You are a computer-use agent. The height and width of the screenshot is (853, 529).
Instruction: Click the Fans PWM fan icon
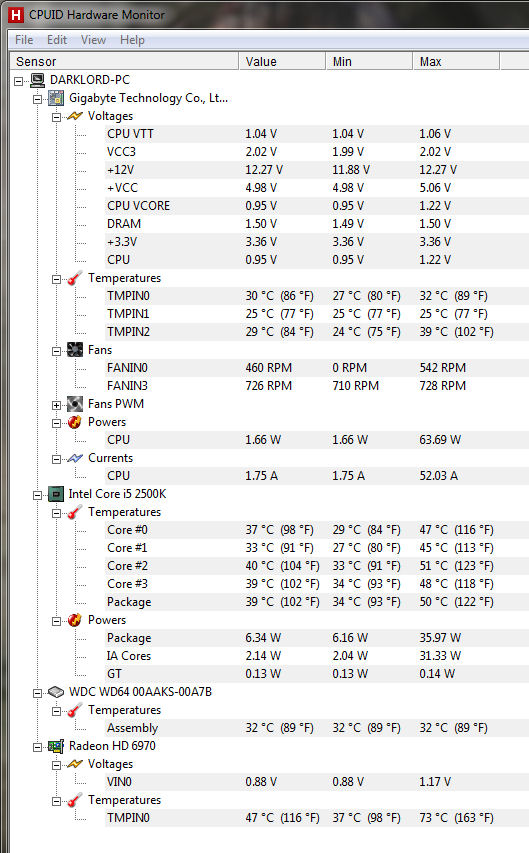pyautogui.click(x=75, y=404)
